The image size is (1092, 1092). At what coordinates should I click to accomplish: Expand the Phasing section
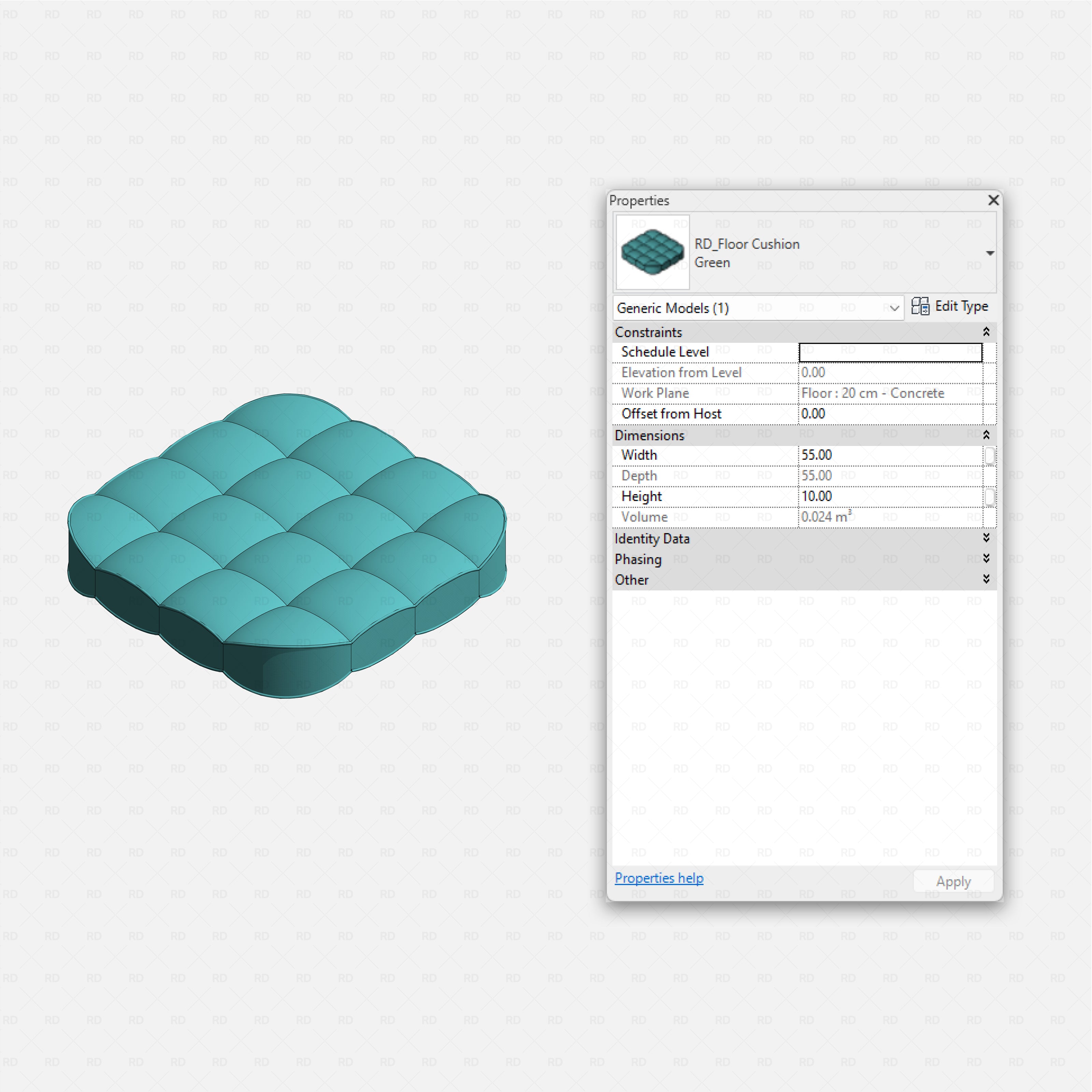pyautogui.click(x=986, y=558)
